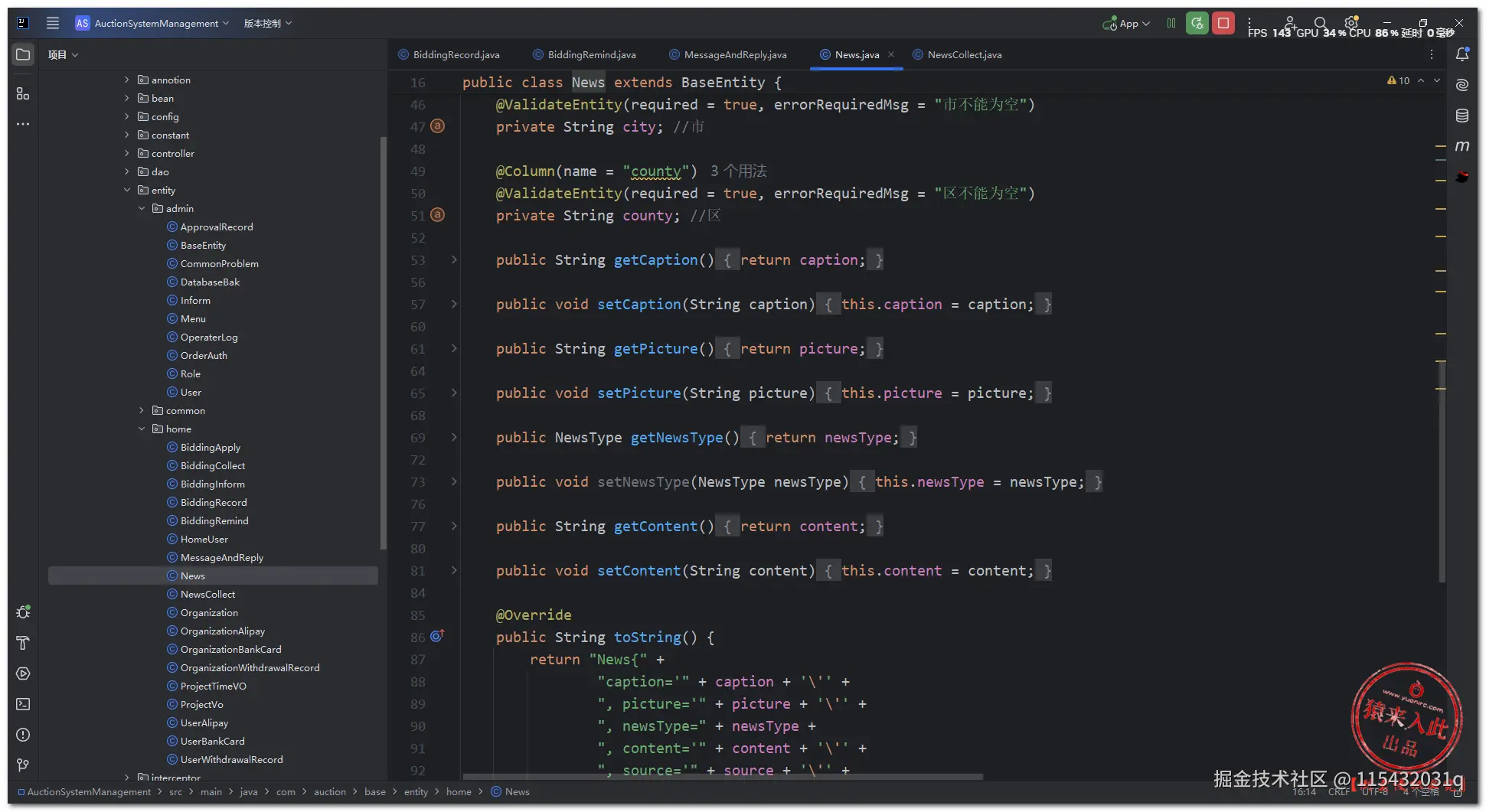Stop the running App with red button
This screenshot has height=812, width=1486.
(1223, 23)
